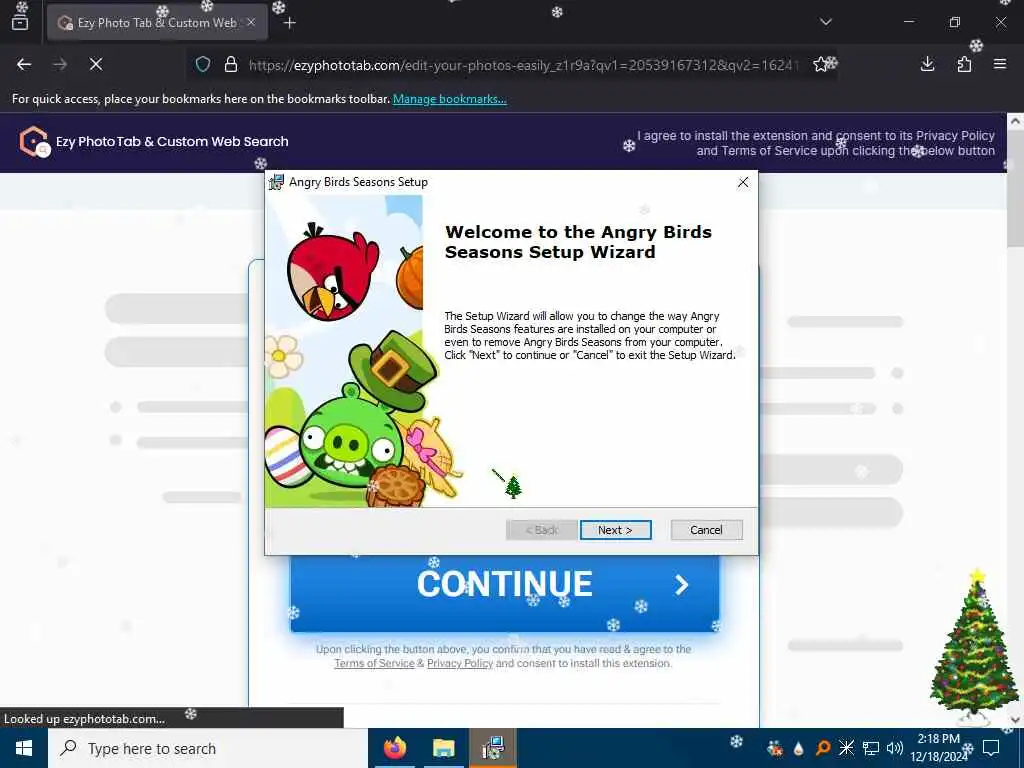This screenshot has height=768, width=1024.
Task: Click the 2:18 PM clock
Action: (x=938, y=739)
